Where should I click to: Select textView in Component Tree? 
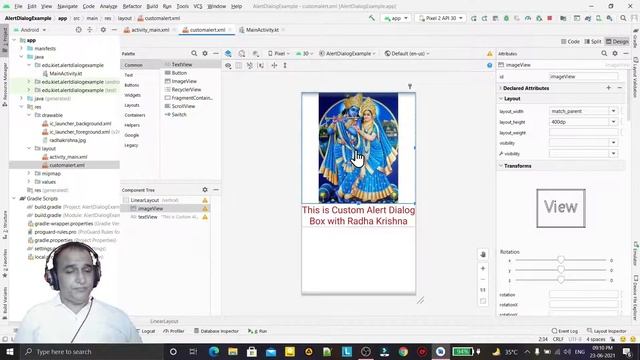[x=148, y=217]
